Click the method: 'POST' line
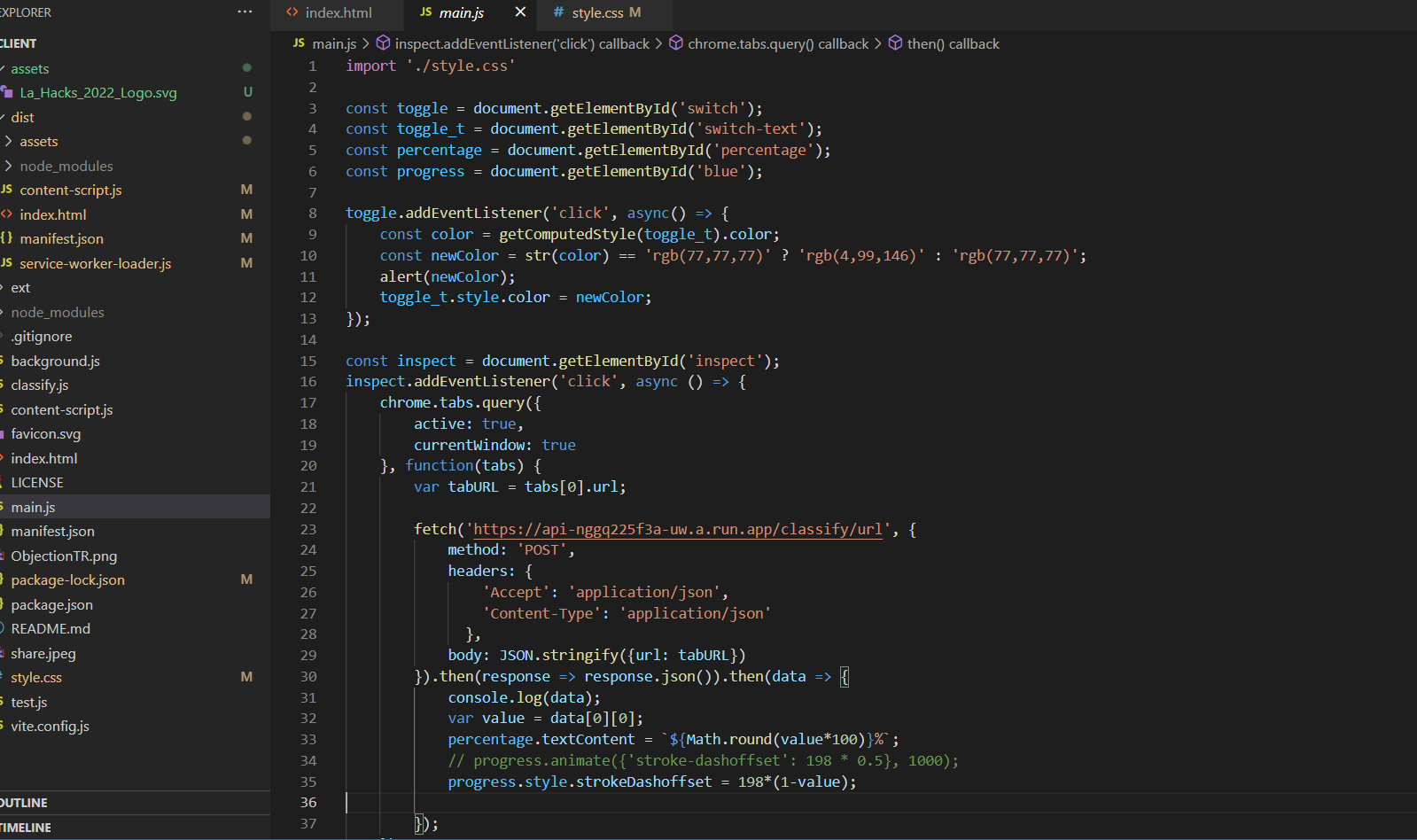 click(511, 549)
